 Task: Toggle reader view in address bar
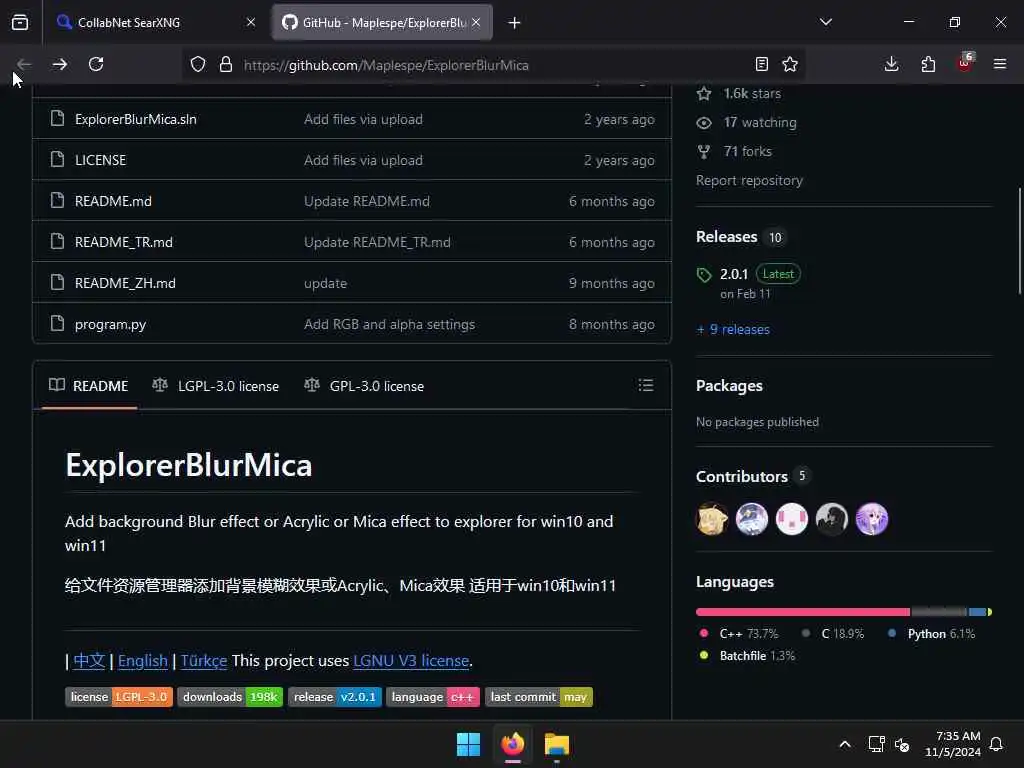click(x=761, y=64)
